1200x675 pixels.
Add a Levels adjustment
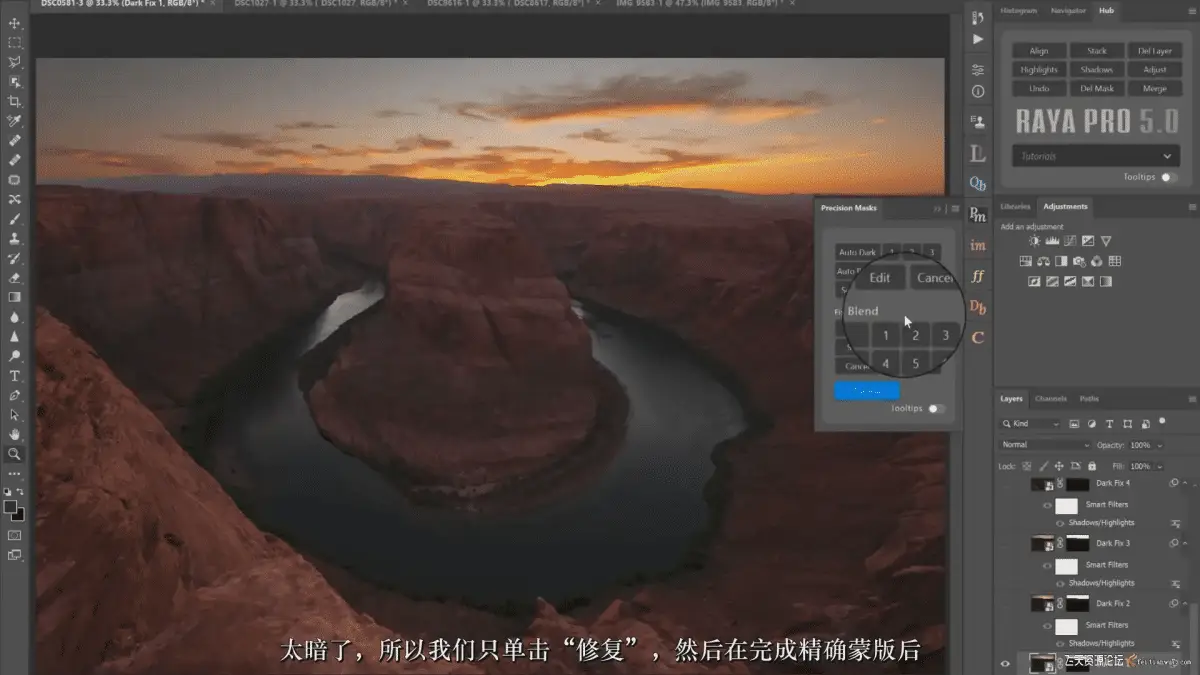click(x=1052, y=241)
